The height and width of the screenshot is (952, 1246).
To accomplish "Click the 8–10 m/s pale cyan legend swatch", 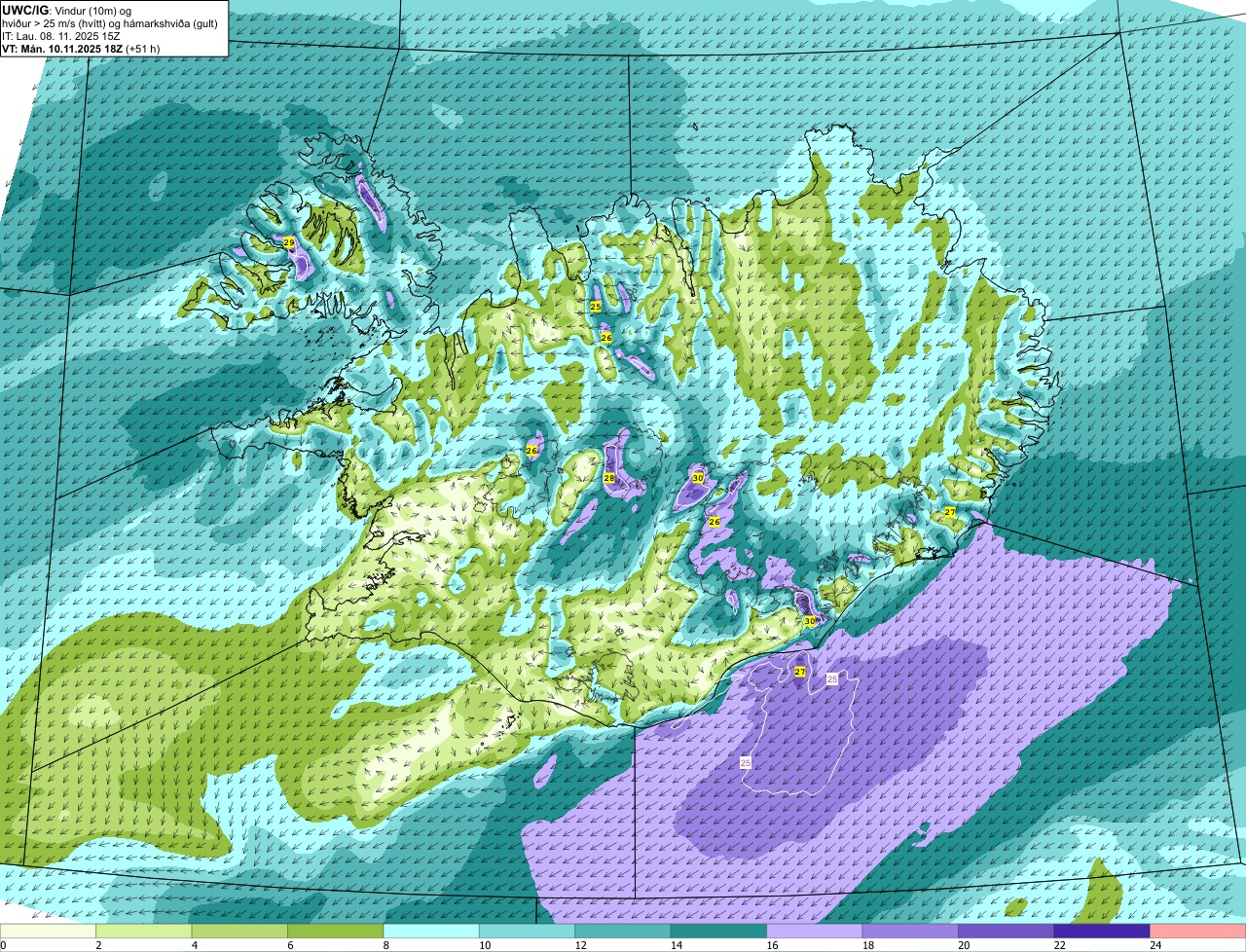I will click(x=432, y=932).
